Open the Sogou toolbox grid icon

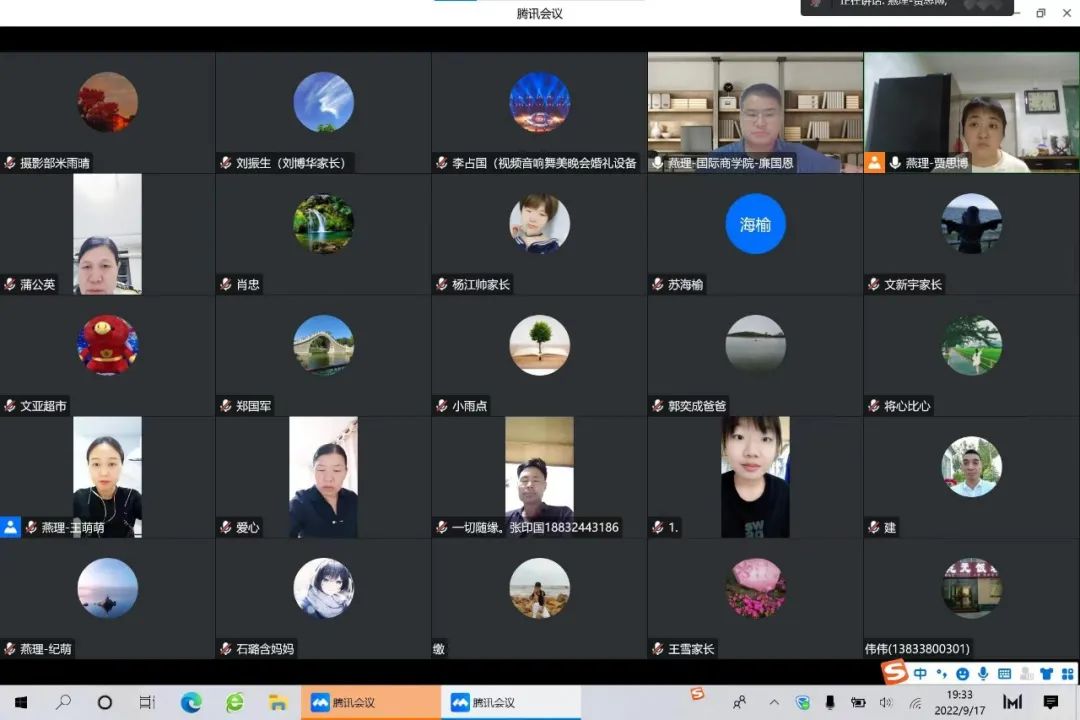1066,674
